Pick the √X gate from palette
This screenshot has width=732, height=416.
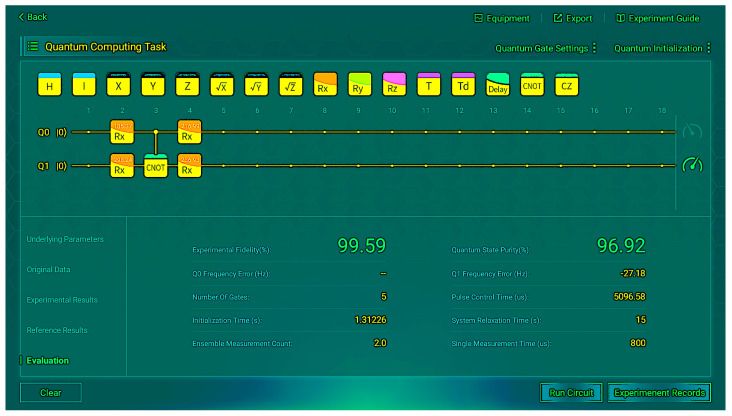click(222, 85)
